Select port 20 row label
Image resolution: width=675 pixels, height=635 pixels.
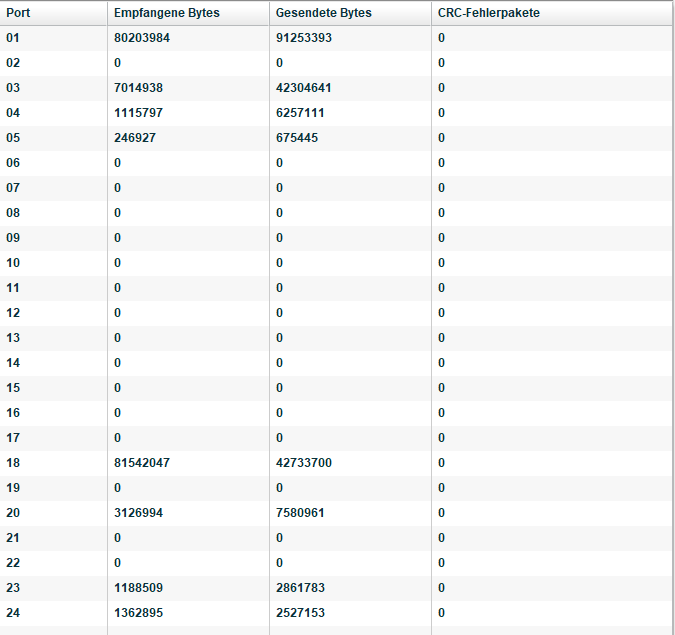tap(13, 513)
